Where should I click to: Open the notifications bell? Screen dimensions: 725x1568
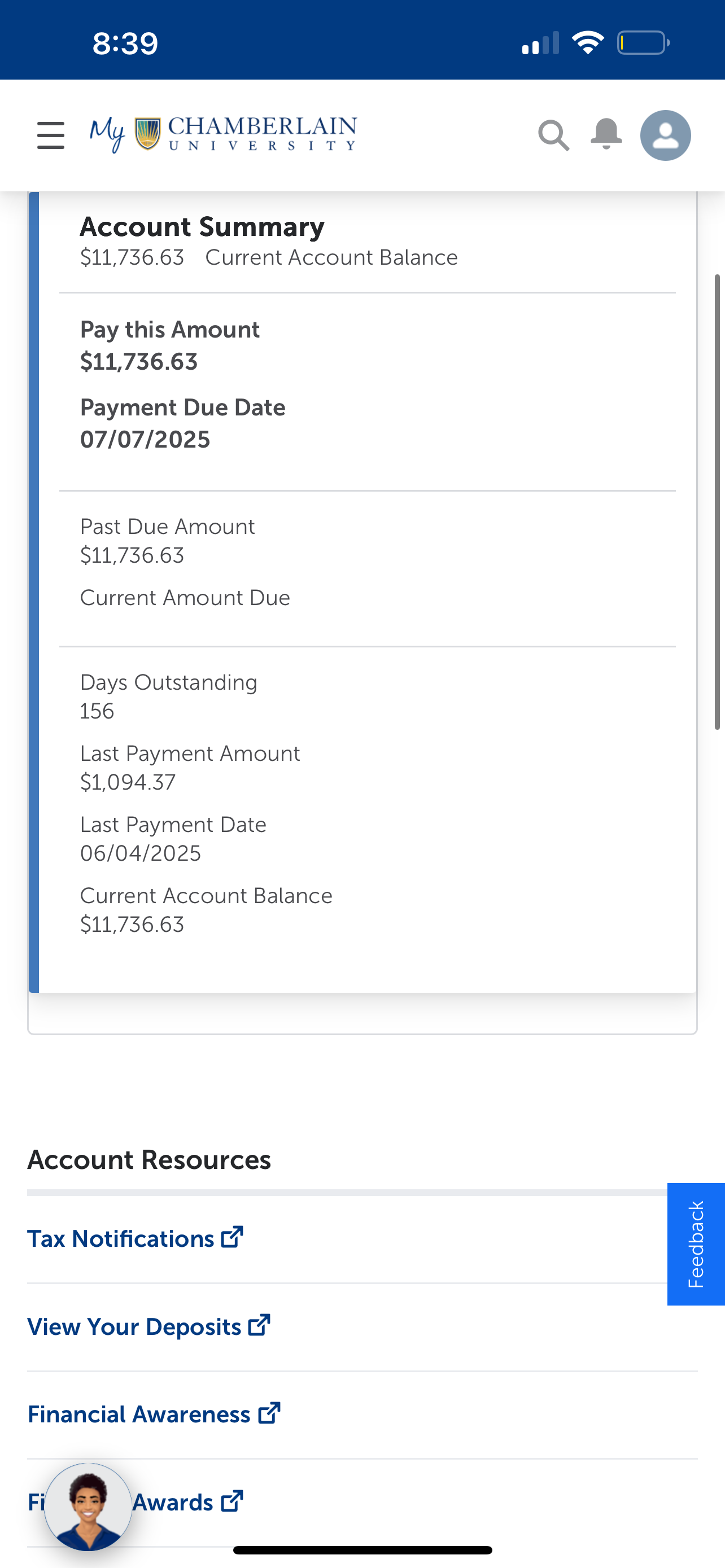[606, 134]
